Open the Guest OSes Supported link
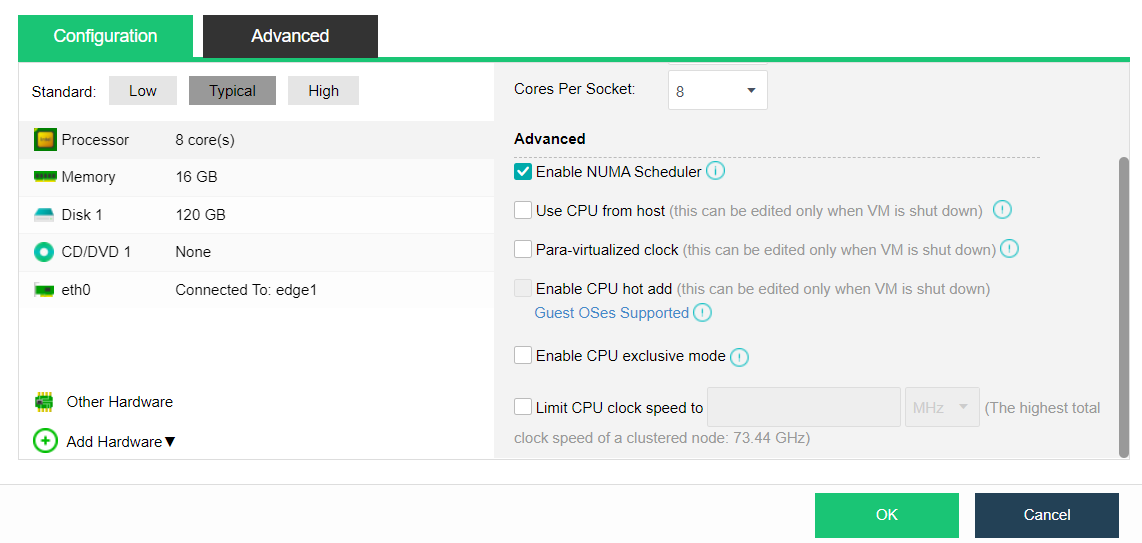This screenshot has width=1142, height=543. pyautogui.click(x=612, y=313)
